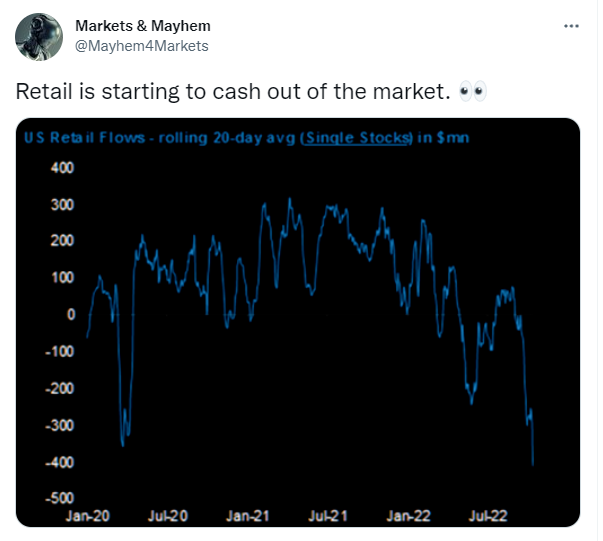The height and width of the screenshot is (541, 603).
Task: Open the tweet's three-dot more options menu
Action: tap(571, 26)
